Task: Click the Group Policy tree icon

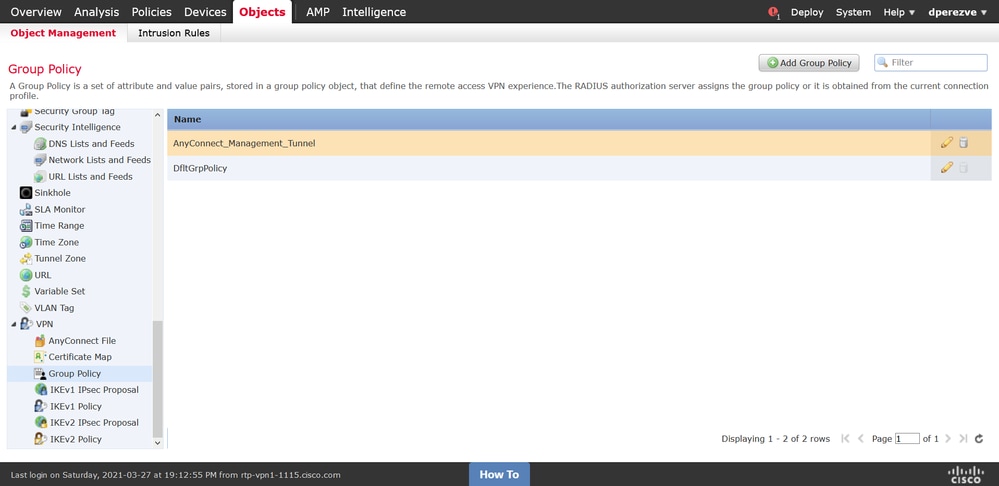Action: (x=40, y=374)
